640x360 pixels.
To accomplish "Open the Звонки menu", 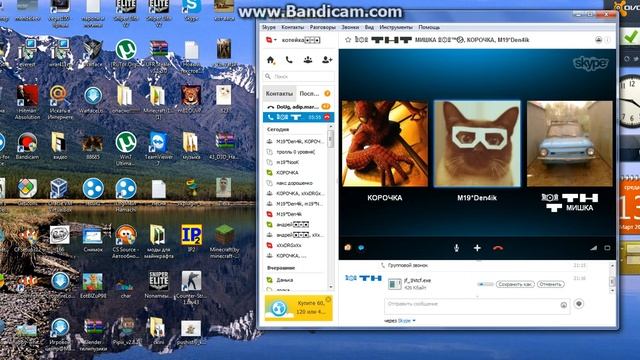I will coord(350,27).
